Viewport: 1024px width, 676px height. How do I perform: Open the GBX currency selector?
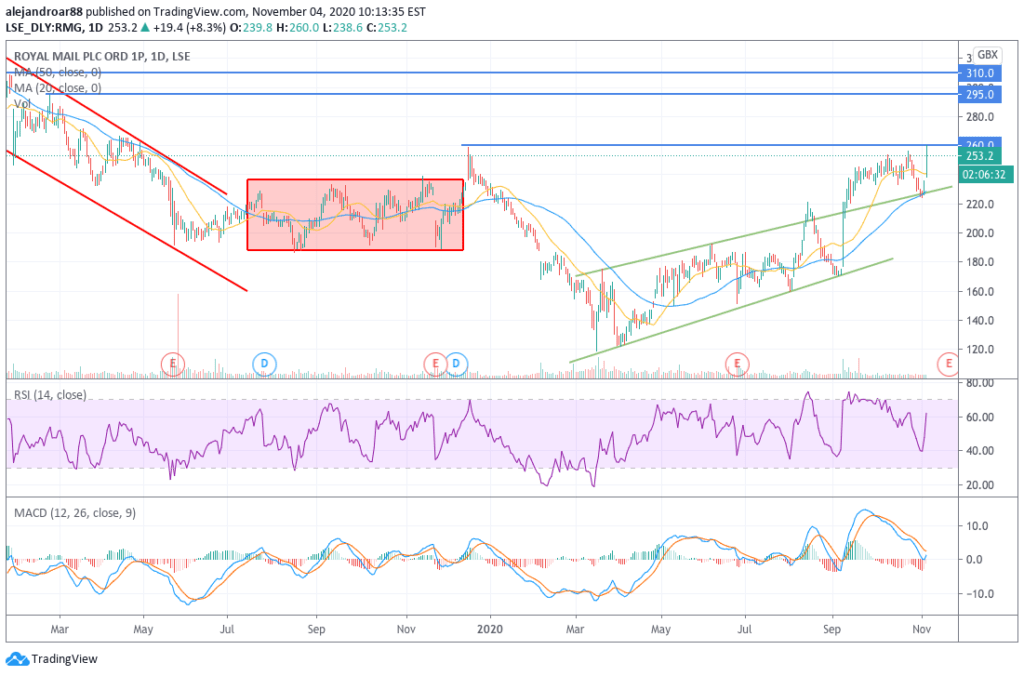click(x=987, y=54)
